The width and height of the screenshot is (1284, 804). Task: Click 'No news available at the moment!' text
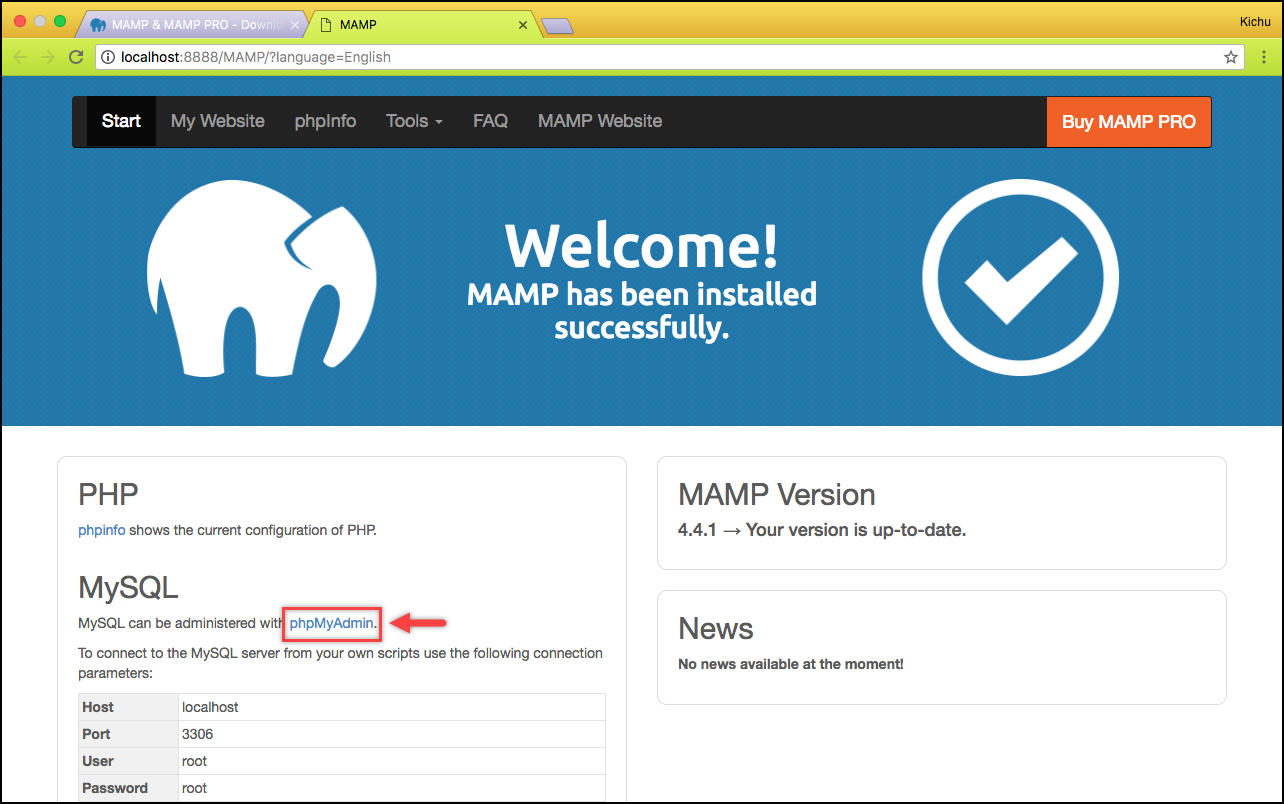791,664
